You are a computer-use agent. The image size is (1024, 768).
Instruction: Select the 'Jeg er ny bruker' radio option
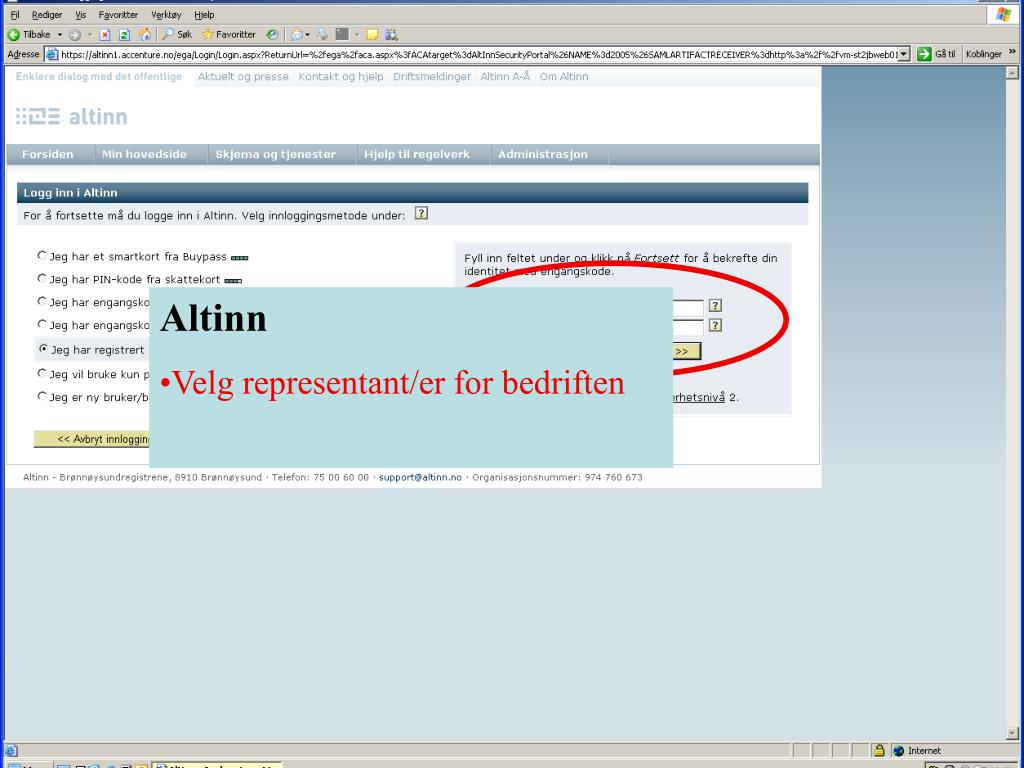coord(42,396)
